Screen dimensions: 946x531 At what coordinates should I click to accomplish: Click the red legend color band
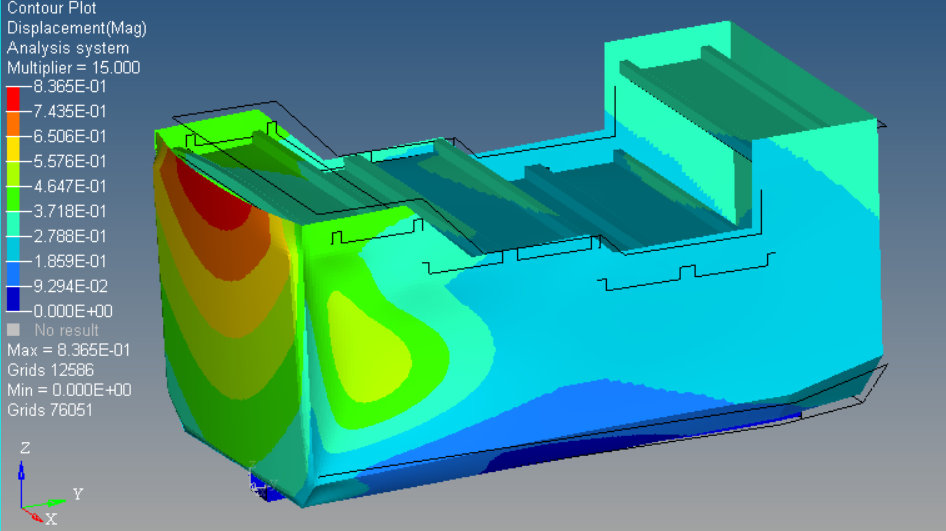[13, 100]
